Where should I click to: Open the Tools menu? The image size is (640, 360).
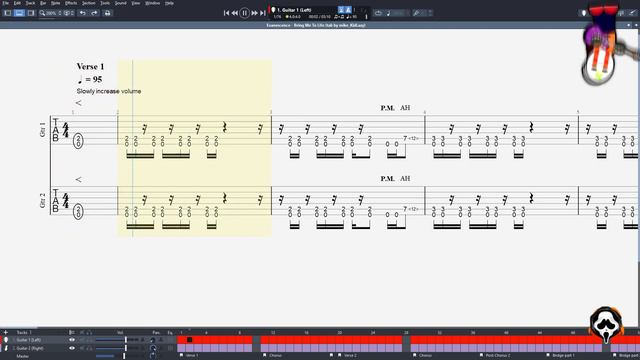[105, 3]
